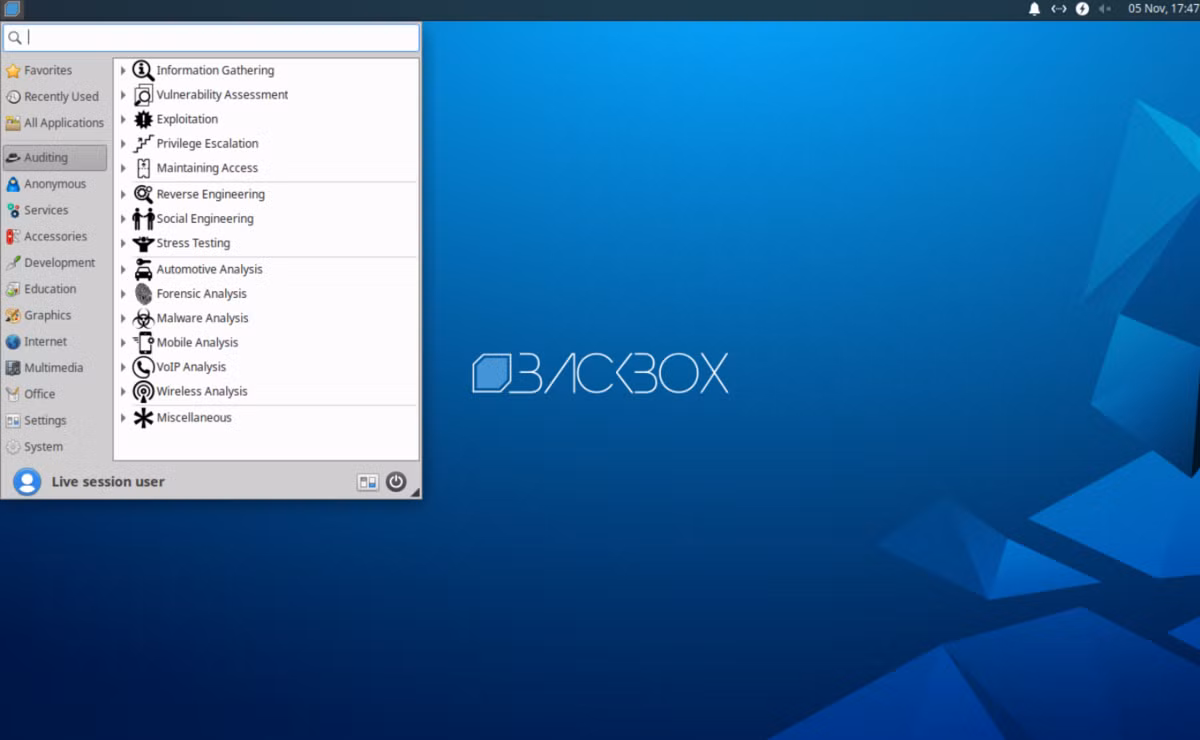
Task: Click the Vulnerability Assessment magnifier icon
Action: pyautogui.click(x=143, y=95)
